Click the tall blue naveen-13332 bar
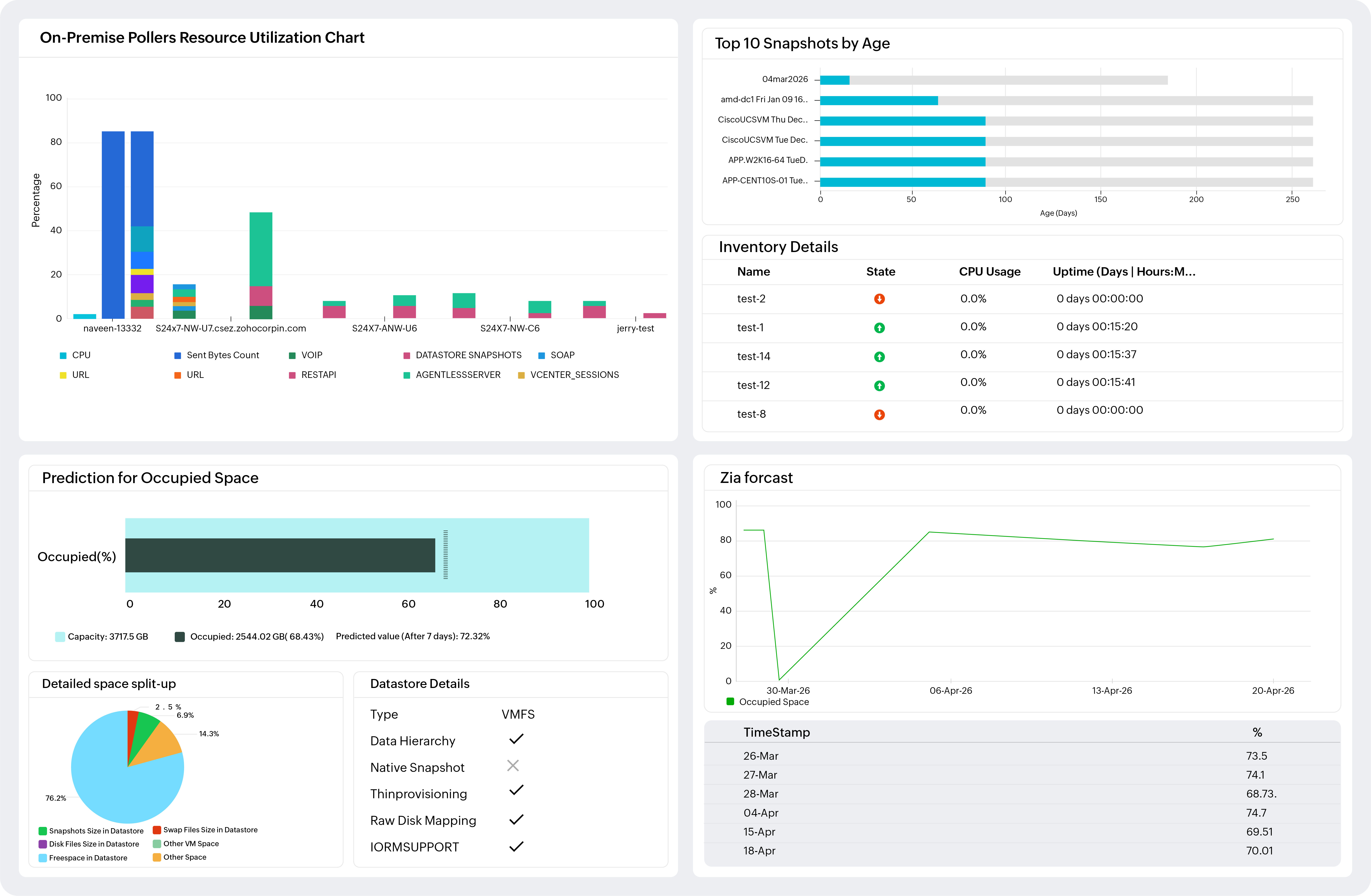The image size is (1371, 896). [113, 225]
